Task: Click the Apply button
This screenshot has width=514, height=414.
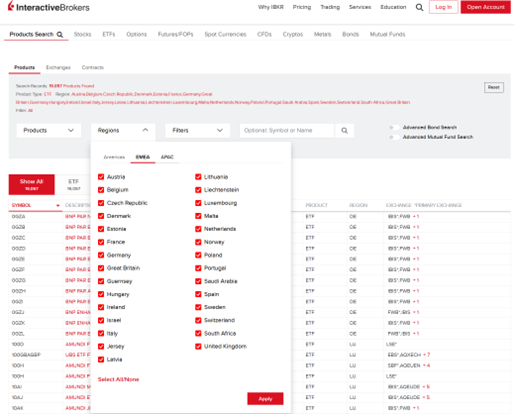Action: 265,399
